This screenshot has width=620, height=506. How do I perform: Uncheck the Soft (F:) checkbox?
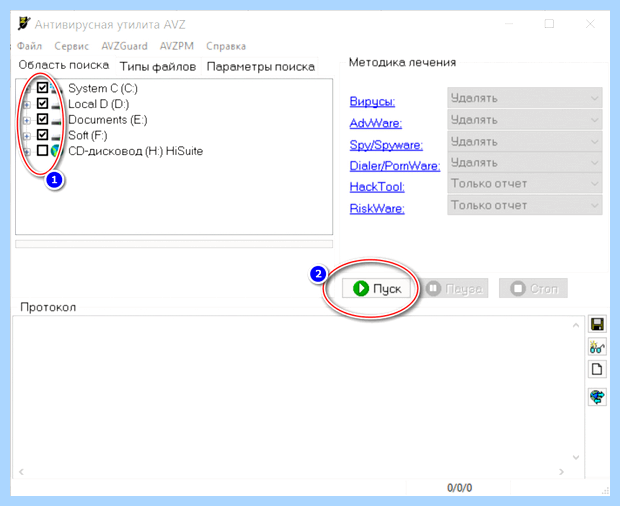(x=42, y=135)
